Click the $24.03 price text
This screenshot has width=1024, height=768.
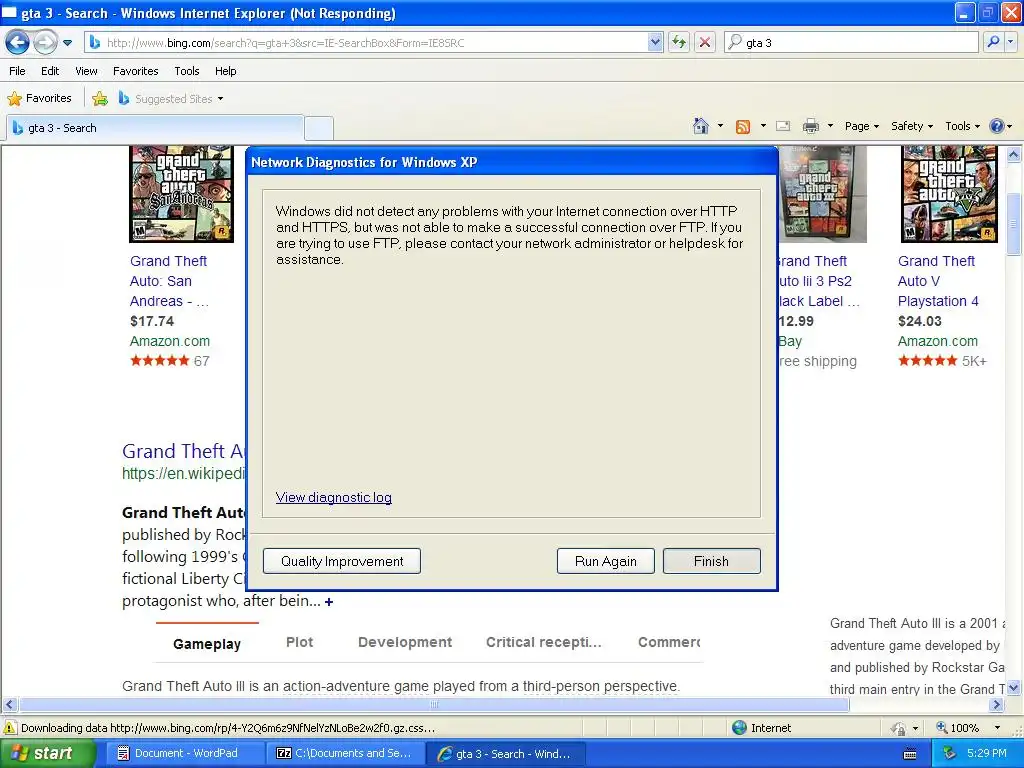[920, 321]
